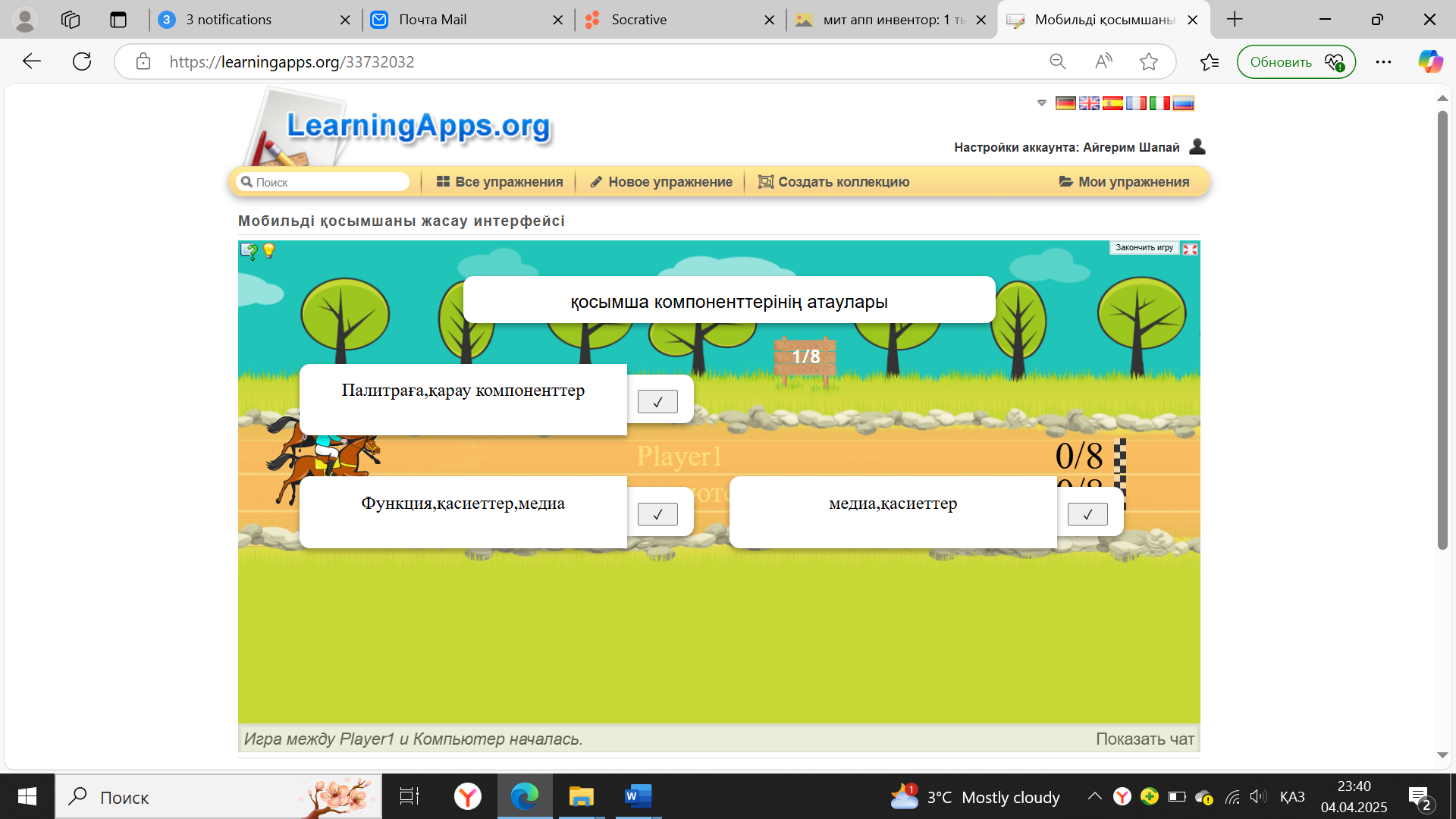Add page to favorites star icon
Screen dimensions: 1456x819
1148,62
